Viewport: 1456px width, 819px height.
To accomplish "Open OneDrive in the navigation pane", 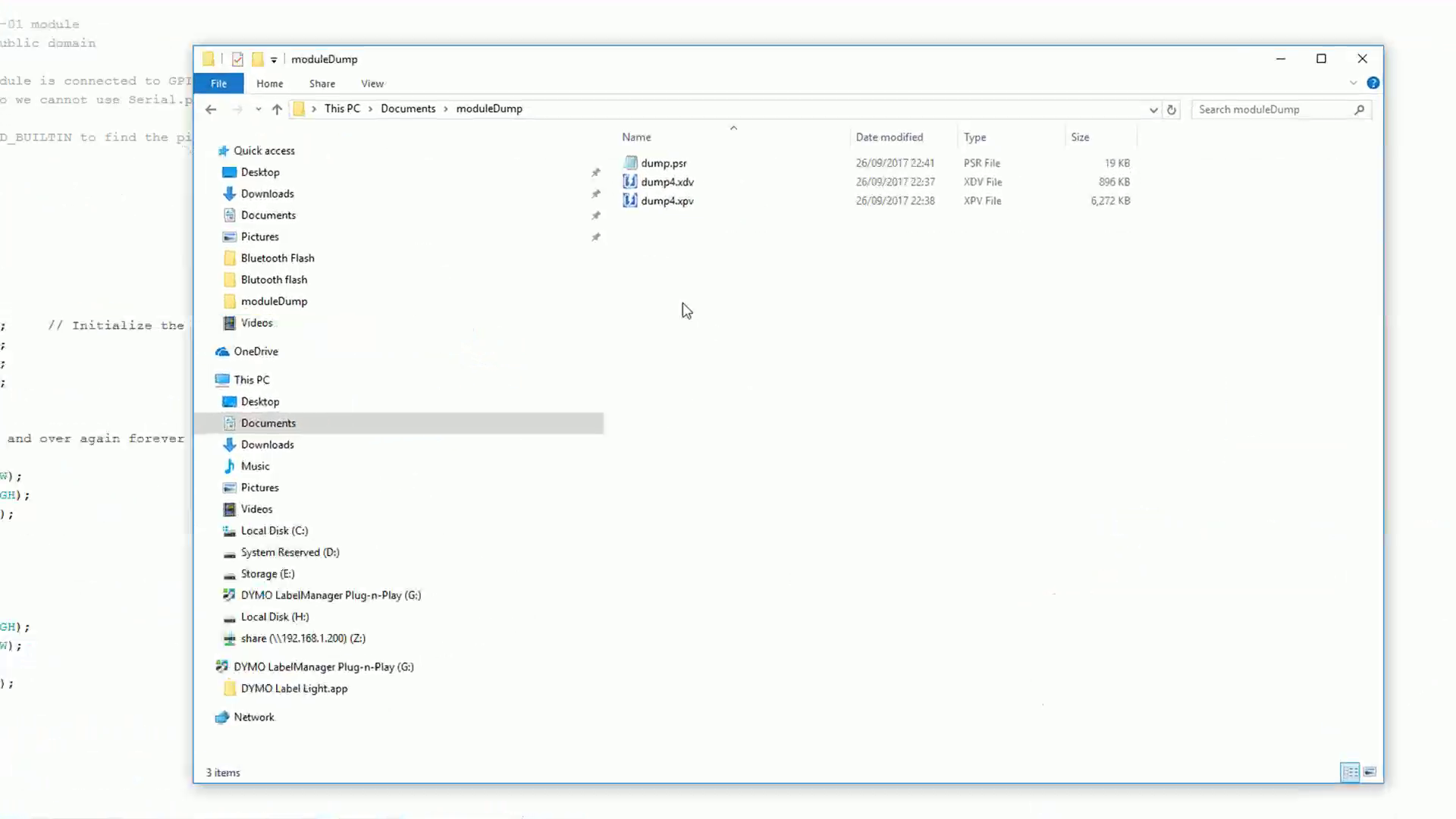I will pyautogui.click(x=256, y=351).
